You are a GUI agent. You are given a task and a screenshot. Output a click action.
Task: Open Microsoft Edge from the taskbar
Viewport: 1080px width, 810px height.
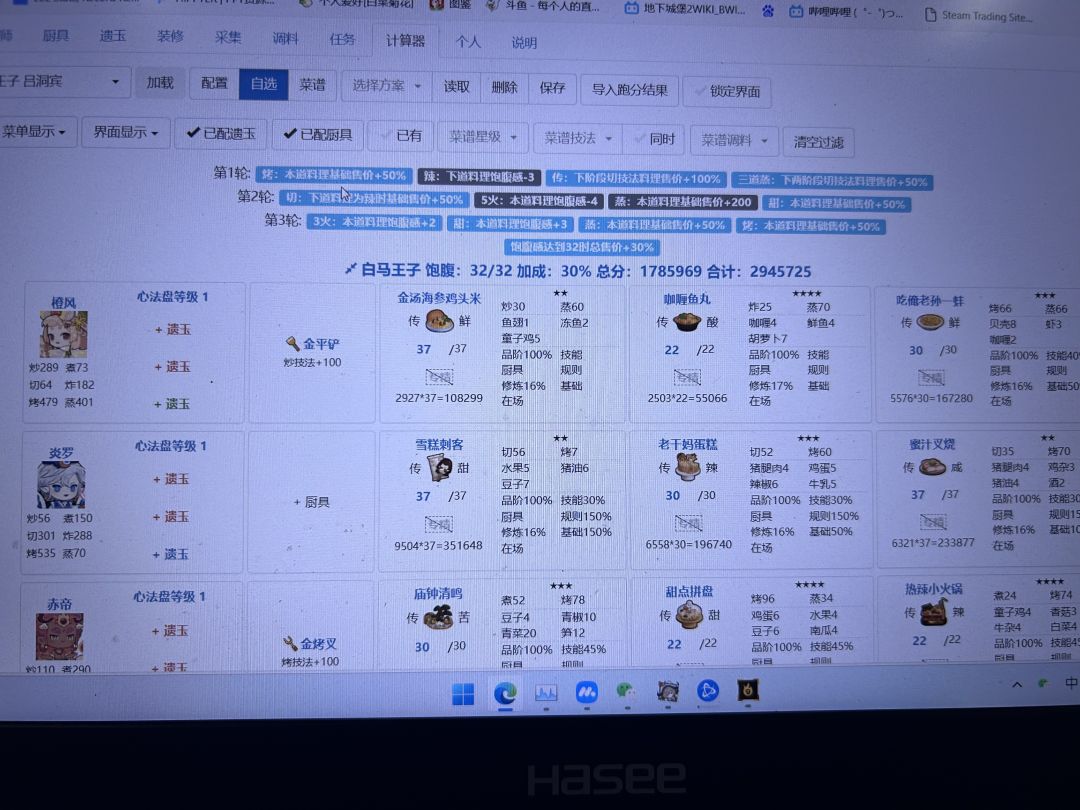[x=505, y=694]
